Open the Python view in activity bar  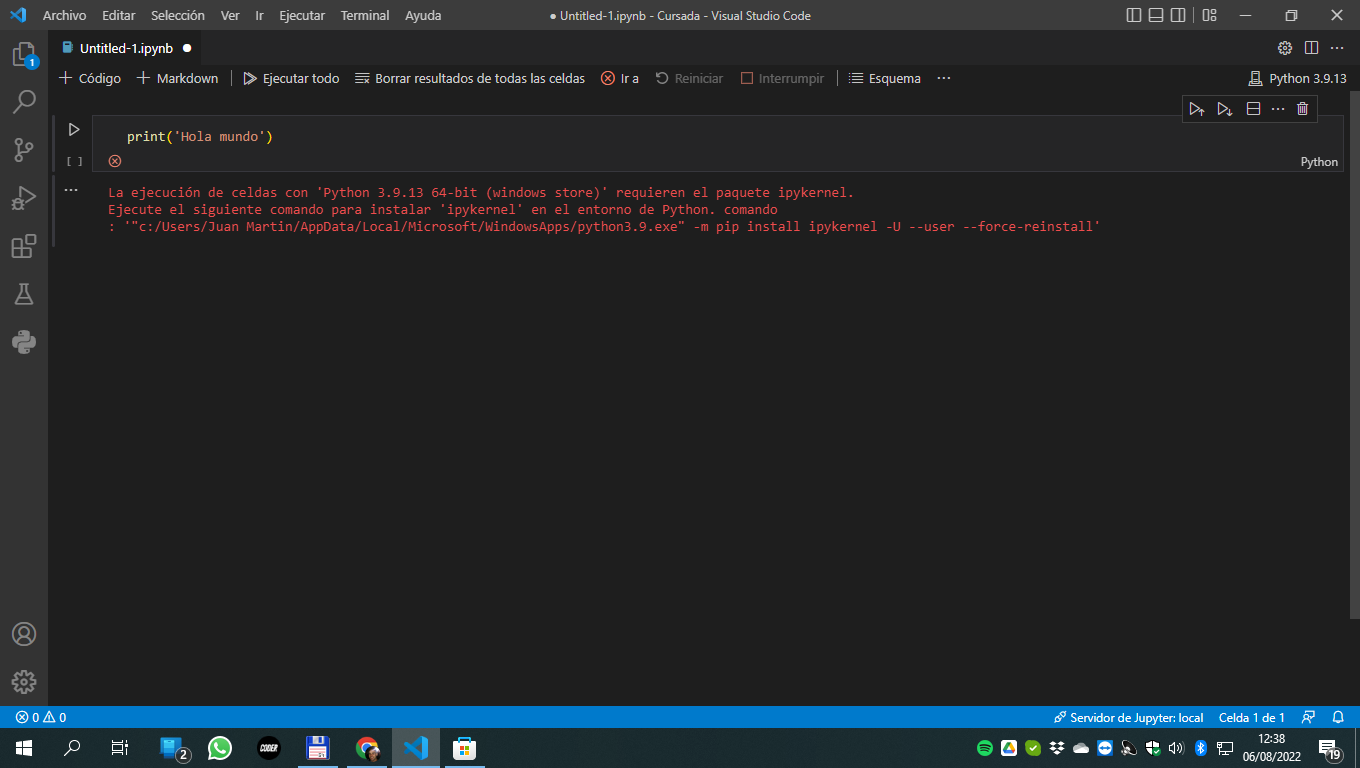[24, 342]
